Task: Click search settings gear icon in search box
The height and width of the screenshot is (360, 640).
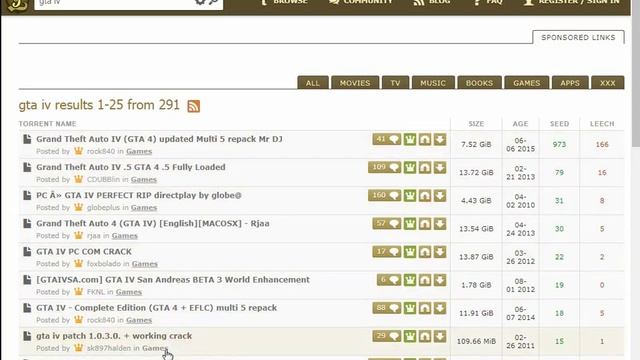Action: (200, 2)
